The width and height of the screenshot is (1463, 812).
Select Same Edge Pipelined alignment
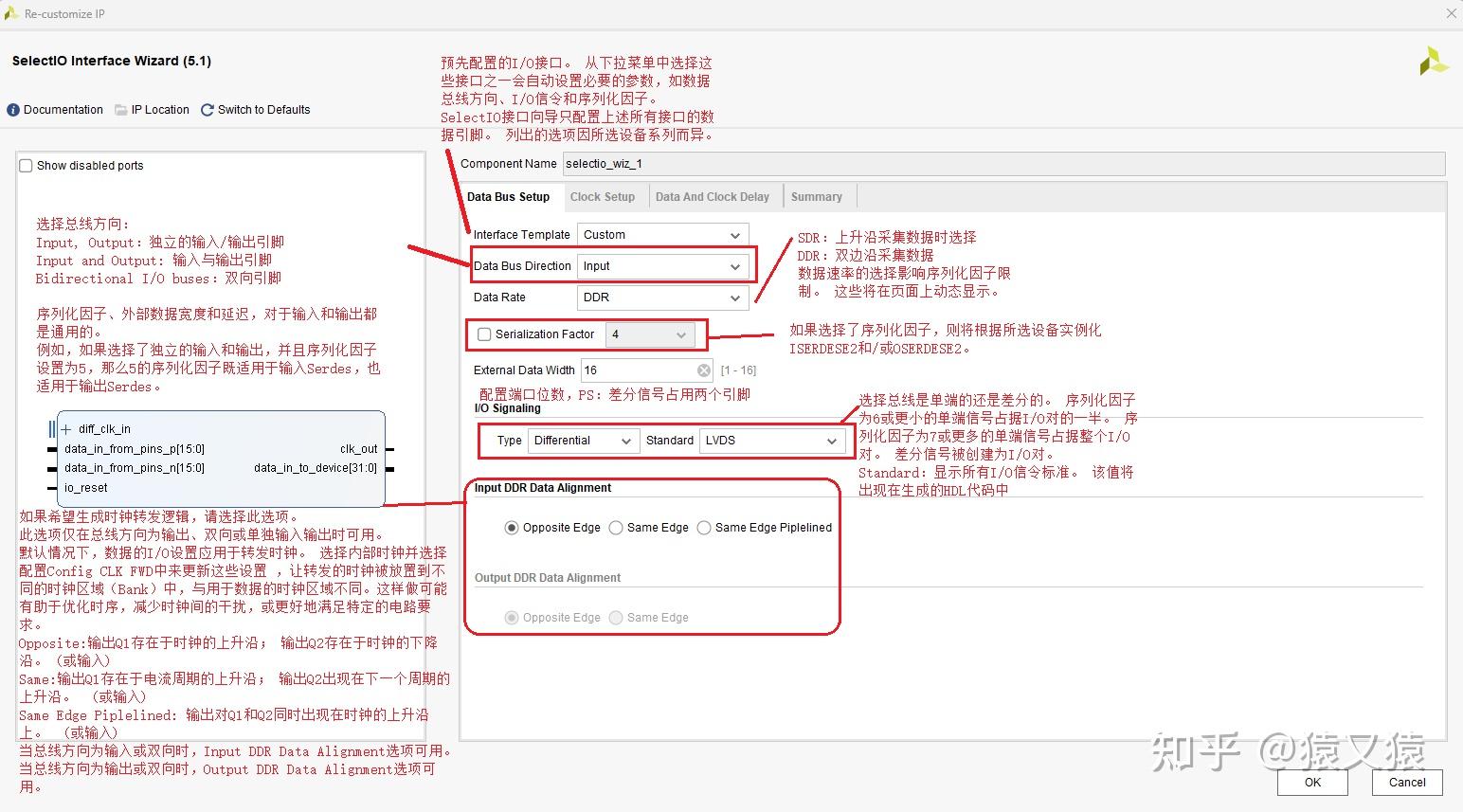[x=703, y=528]
